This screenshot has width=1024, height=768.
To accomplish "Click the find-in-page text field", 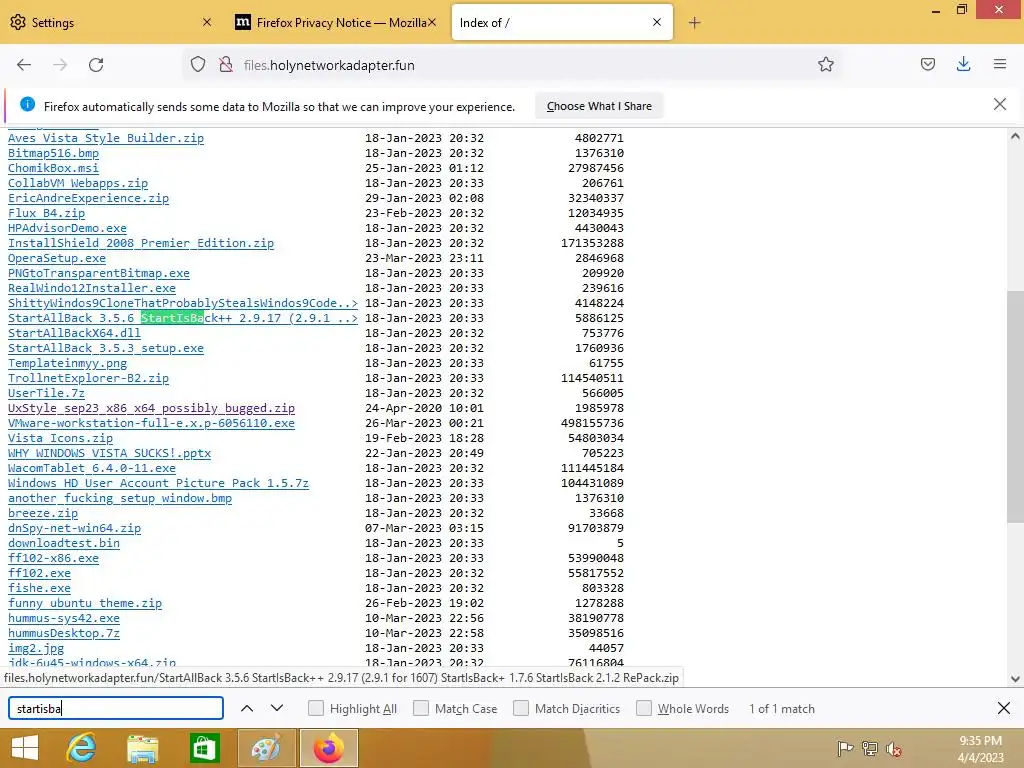I will point(116,709).
